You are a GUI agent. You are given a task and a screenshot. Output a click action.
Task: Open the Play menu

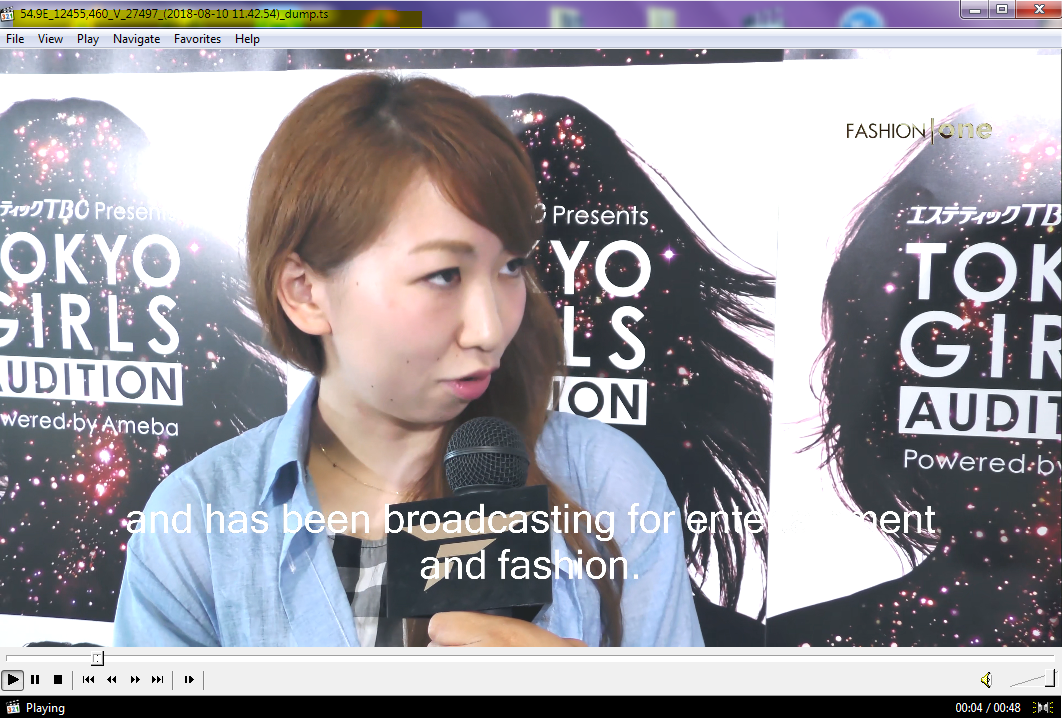pos(88,39)
